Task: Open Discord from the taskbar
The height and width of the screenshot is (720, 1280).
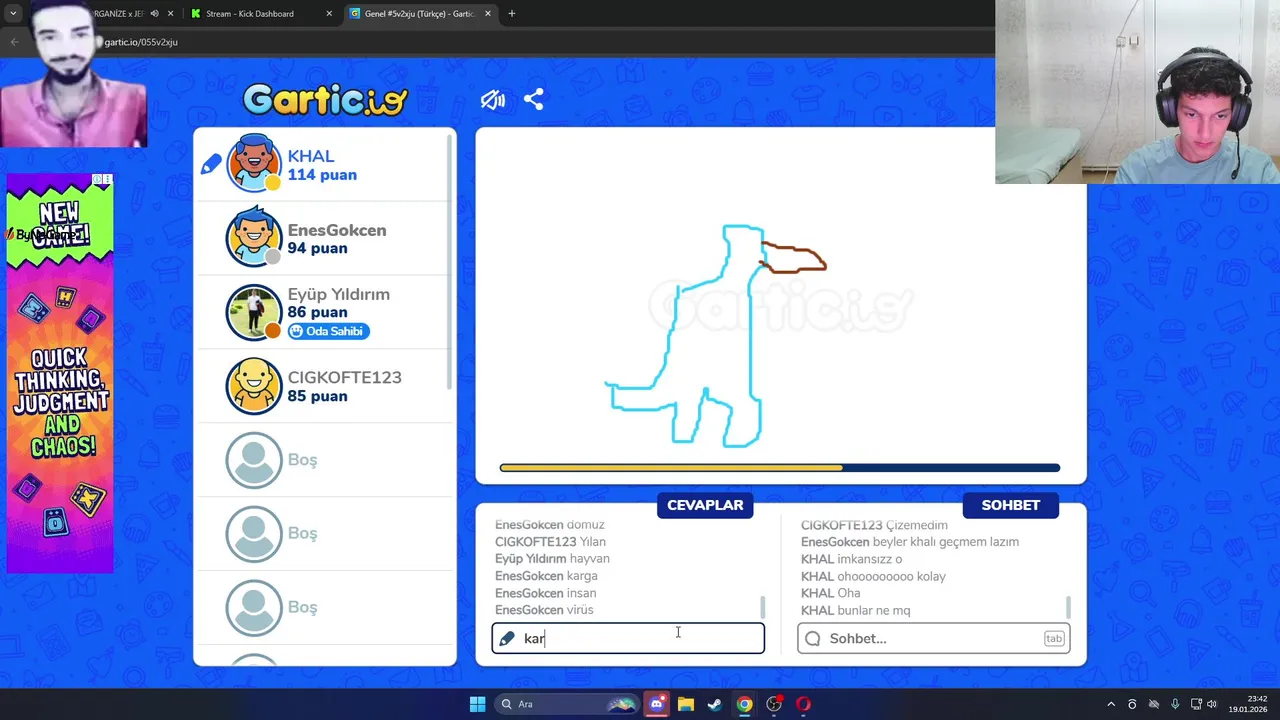Action: [656, 704]
